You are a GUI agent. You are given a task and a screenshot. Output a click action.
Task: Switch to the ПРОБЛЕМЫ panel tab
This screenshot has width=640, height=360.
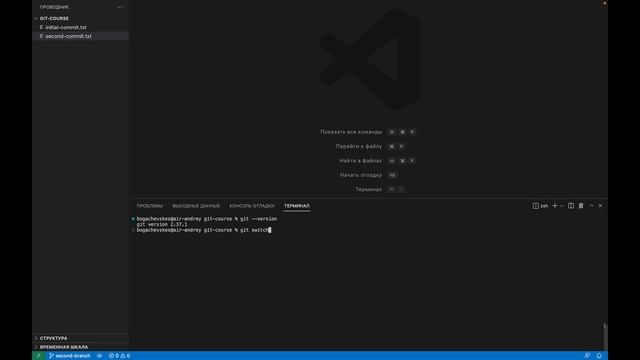coord(149,206)
